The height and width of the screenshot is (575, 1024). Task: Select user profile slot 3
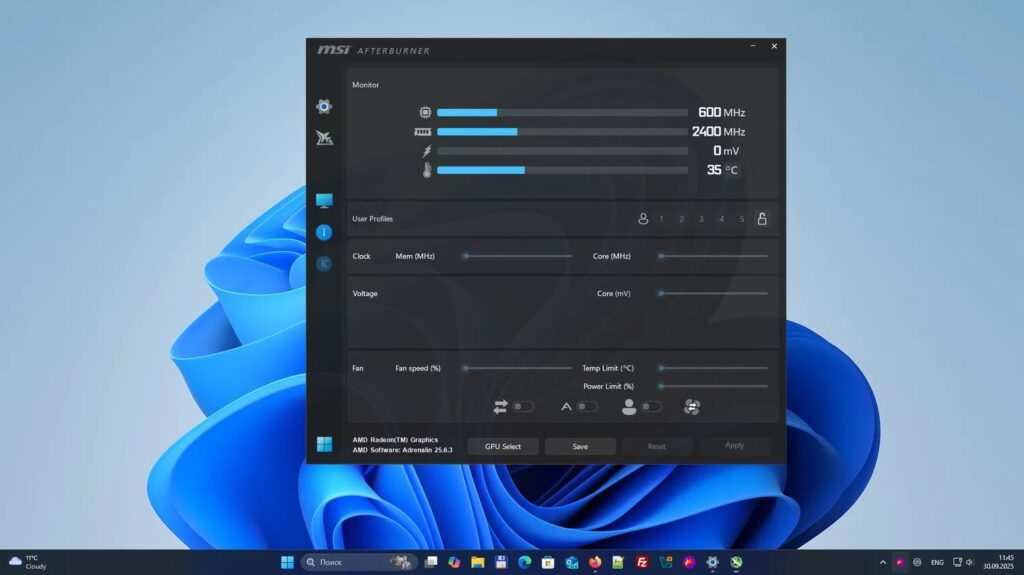[x=701, y=219]
